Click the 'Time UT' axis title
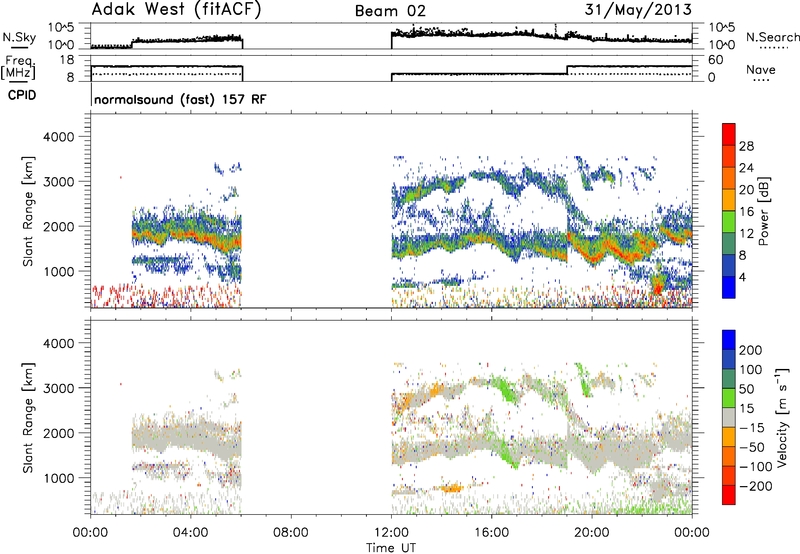The image size is (800, 554). click(391, 548)
